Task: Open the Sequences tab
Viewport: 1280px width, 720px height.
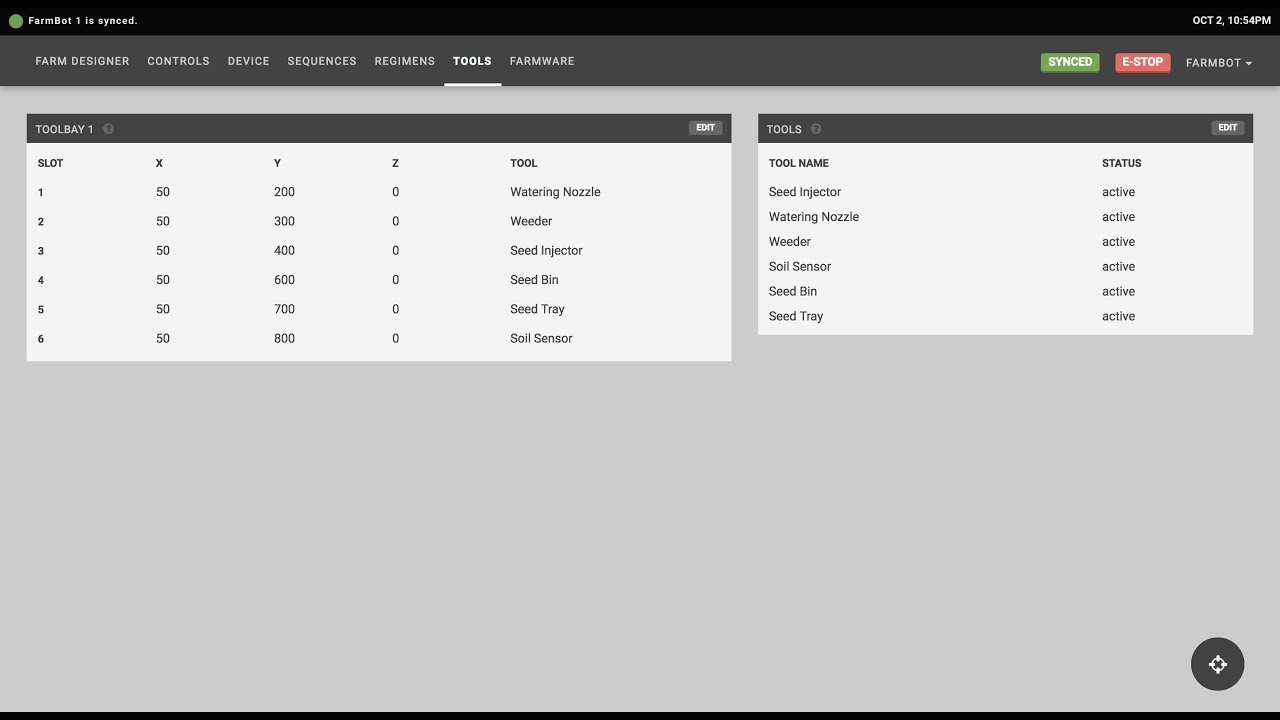Action: point(322,61)
